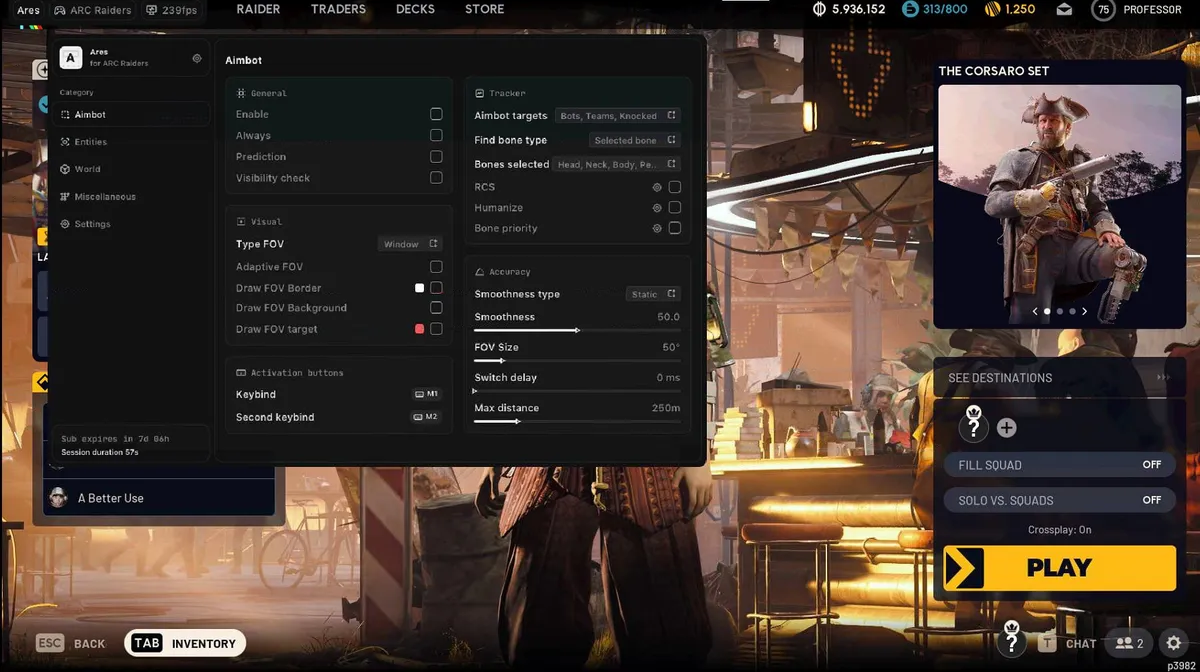The width and height of the screenshot is (1200, 672).
Task: Open the TRADERS tab
Action: 338,9
